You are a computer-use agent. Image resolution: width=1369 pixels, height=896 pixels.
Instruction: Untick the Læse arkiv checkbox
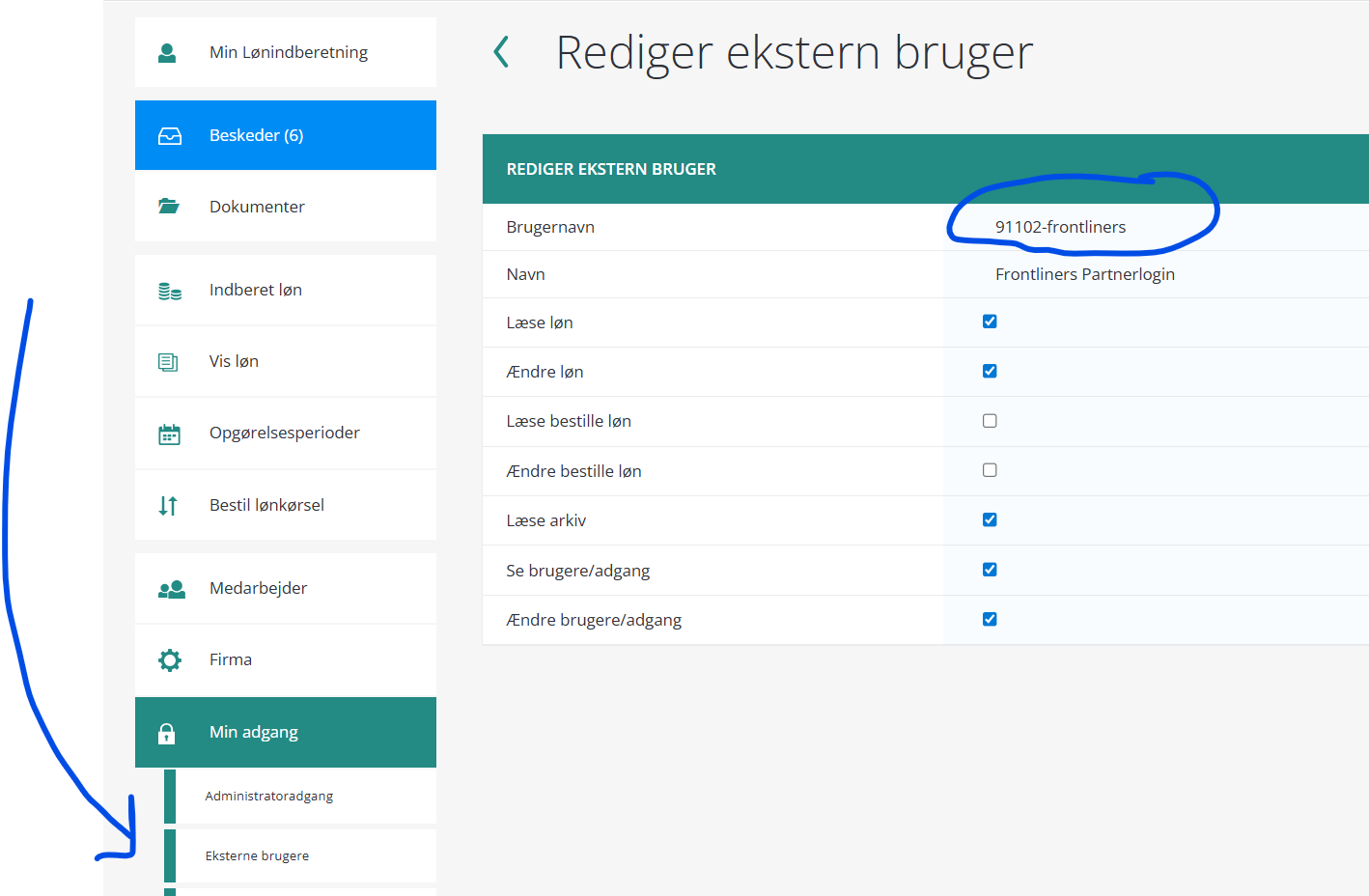990,519
